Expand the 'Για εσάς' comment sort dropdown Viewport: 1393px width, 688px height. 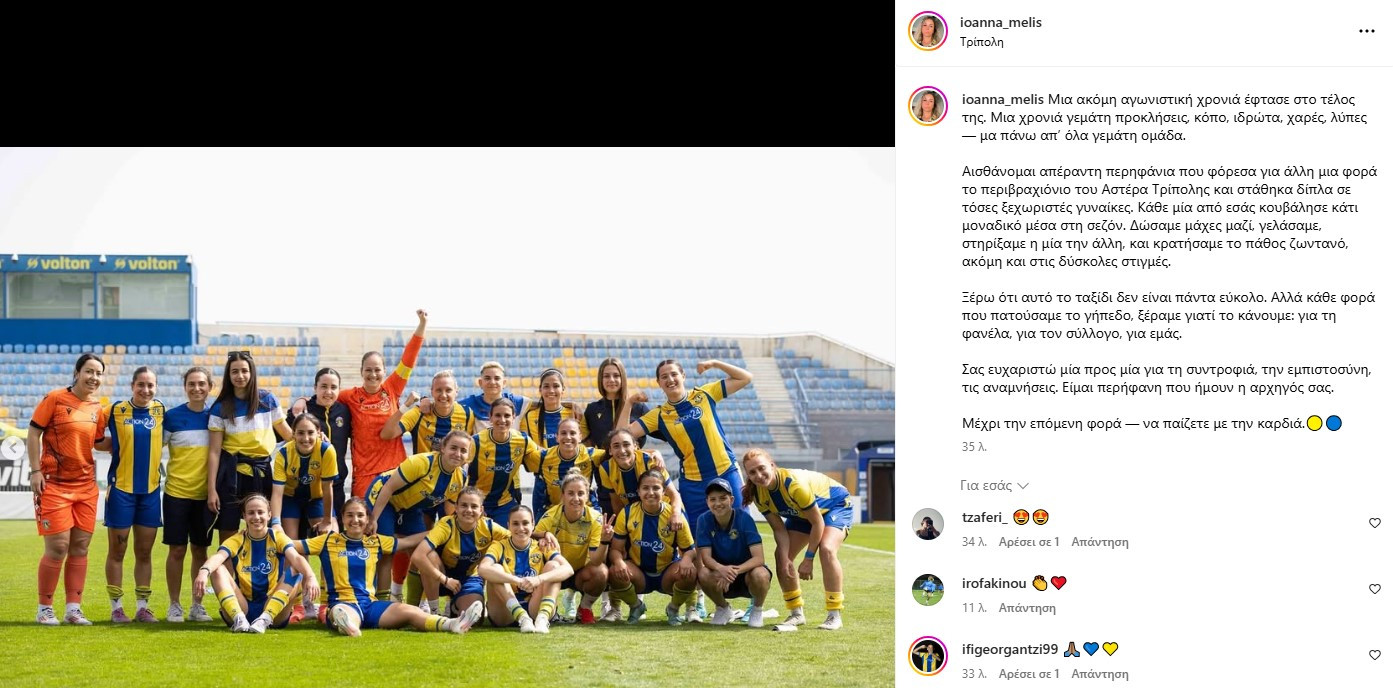point(994,486)
